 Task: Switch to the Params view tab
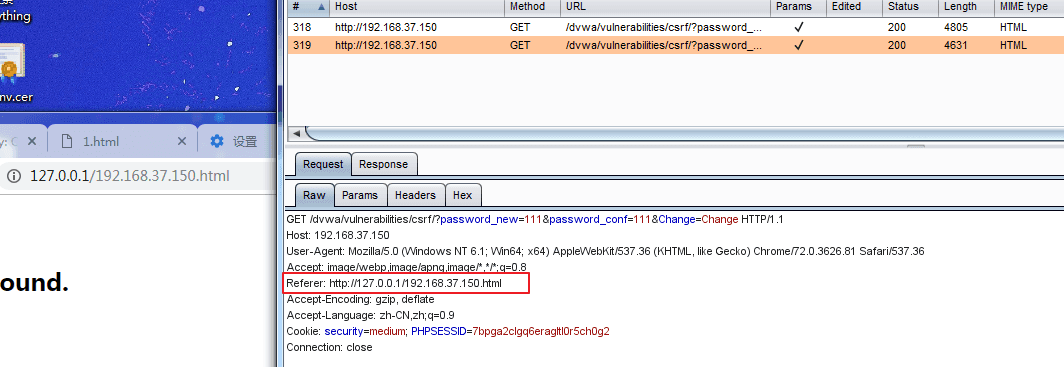coord(360,195)
